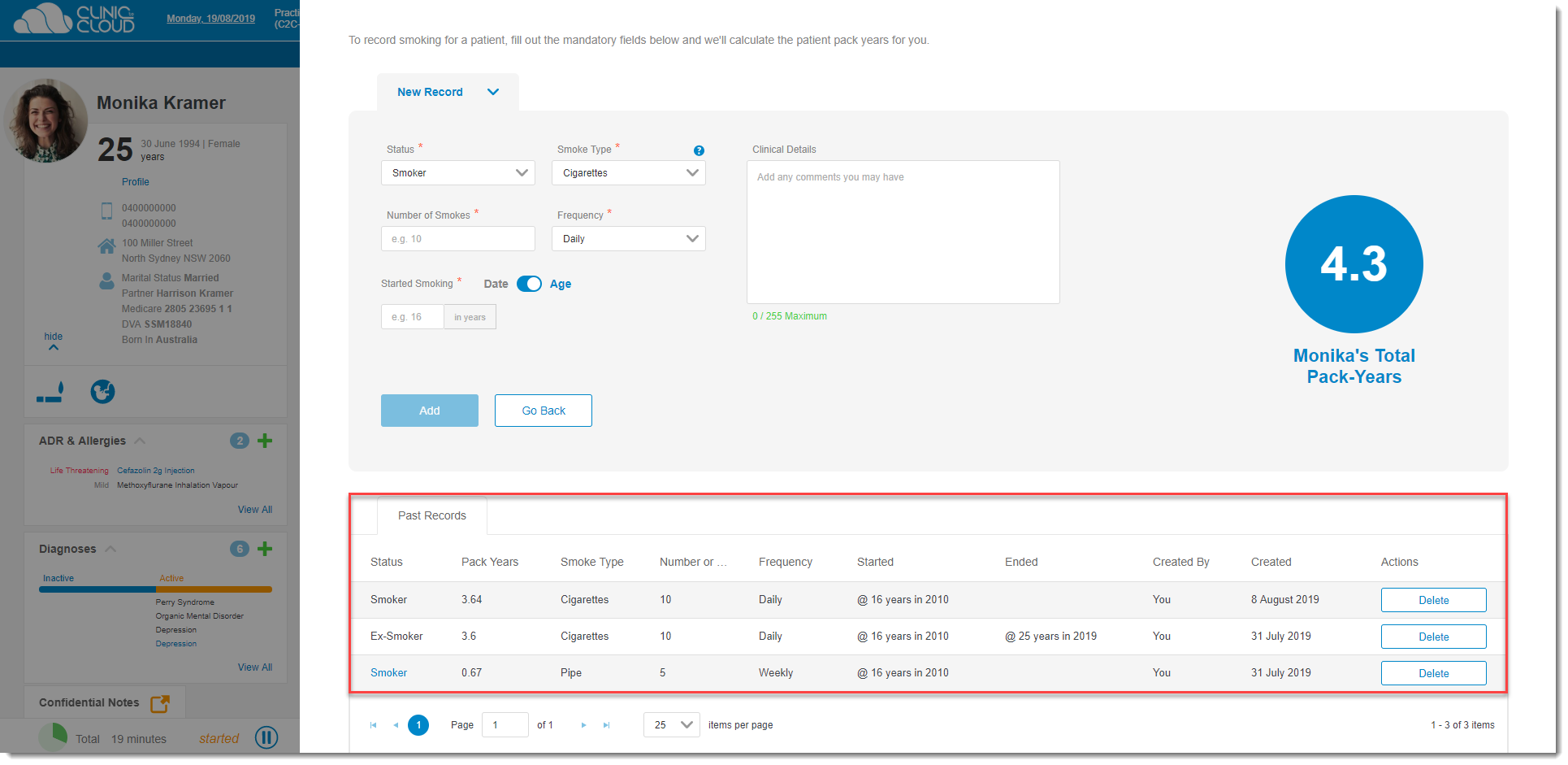This screenshot has height=765, width=1568.
Task: Add a new Diagnosis with plus icon
Action: pos(265,549)
